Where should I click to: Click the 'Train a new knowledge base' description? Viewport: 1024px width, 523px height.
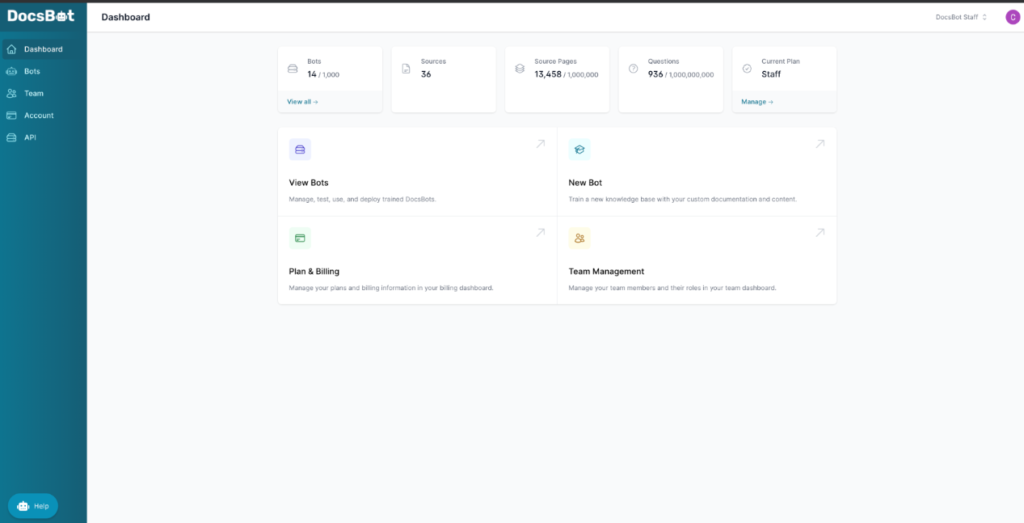(682, 199)
